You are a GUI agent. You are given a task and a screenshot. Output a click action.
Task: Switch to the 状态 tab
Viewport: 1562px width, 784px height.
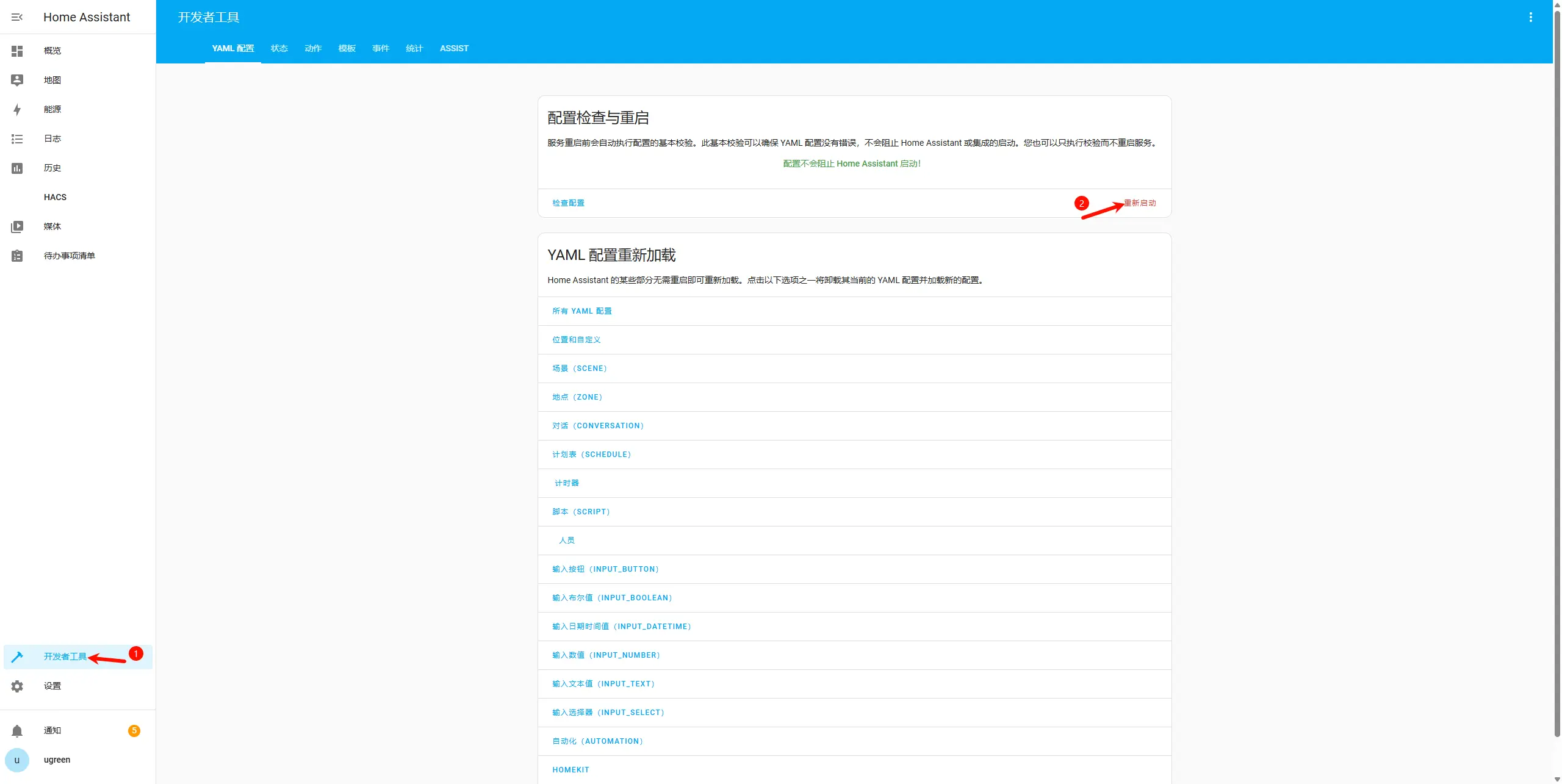pyautogui.click(x=279, y=48)
